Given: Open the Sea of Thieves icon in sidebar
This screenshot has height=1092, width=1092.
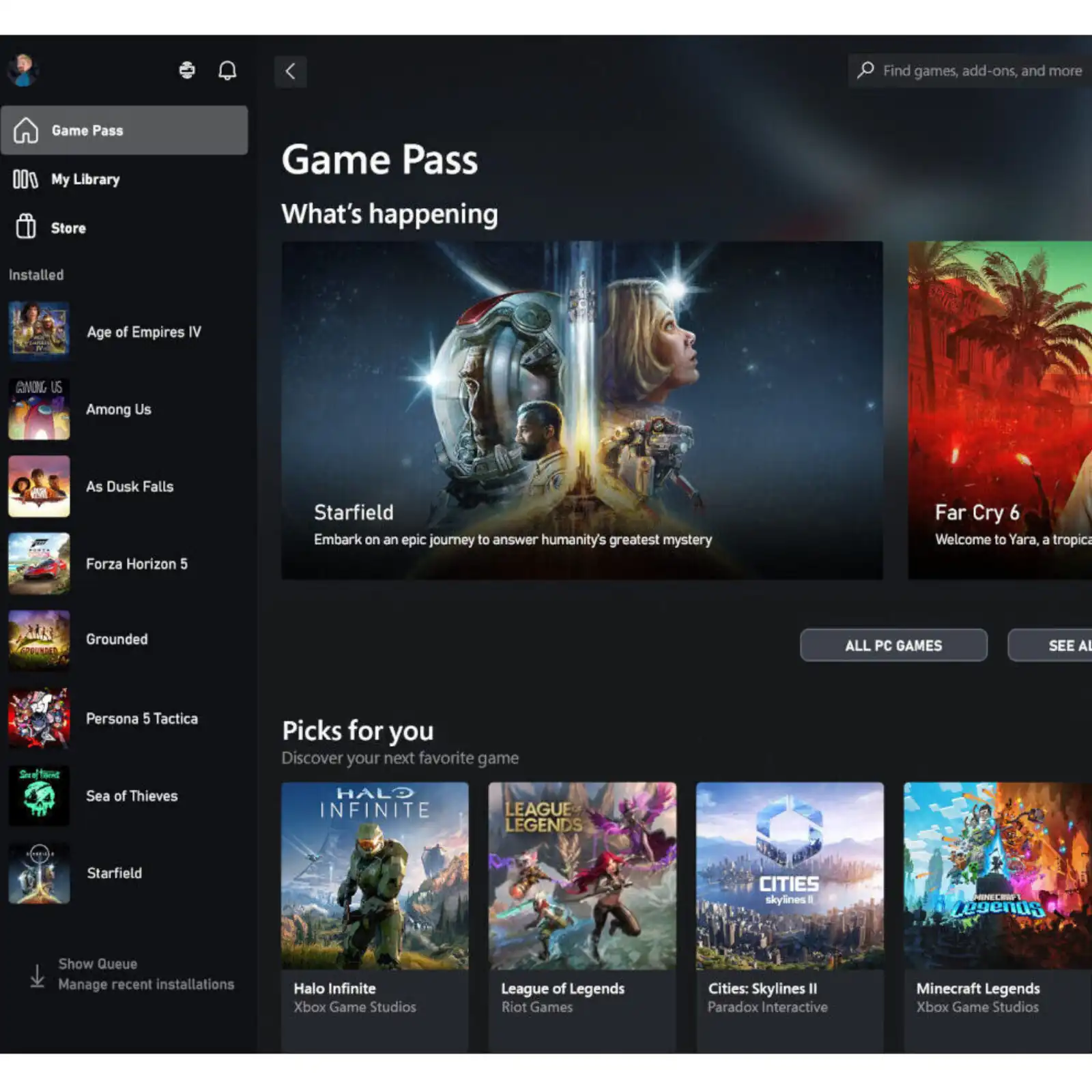Looking at the screenshot, I should pyautogui.click(x=39, y=796).
